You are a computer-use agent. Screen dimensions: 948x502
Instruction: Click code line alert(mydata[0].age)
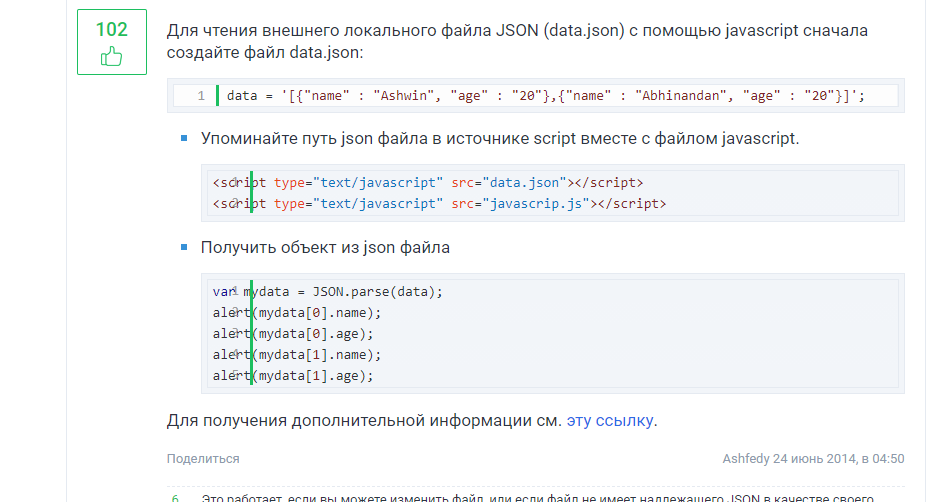click(293, 334)
